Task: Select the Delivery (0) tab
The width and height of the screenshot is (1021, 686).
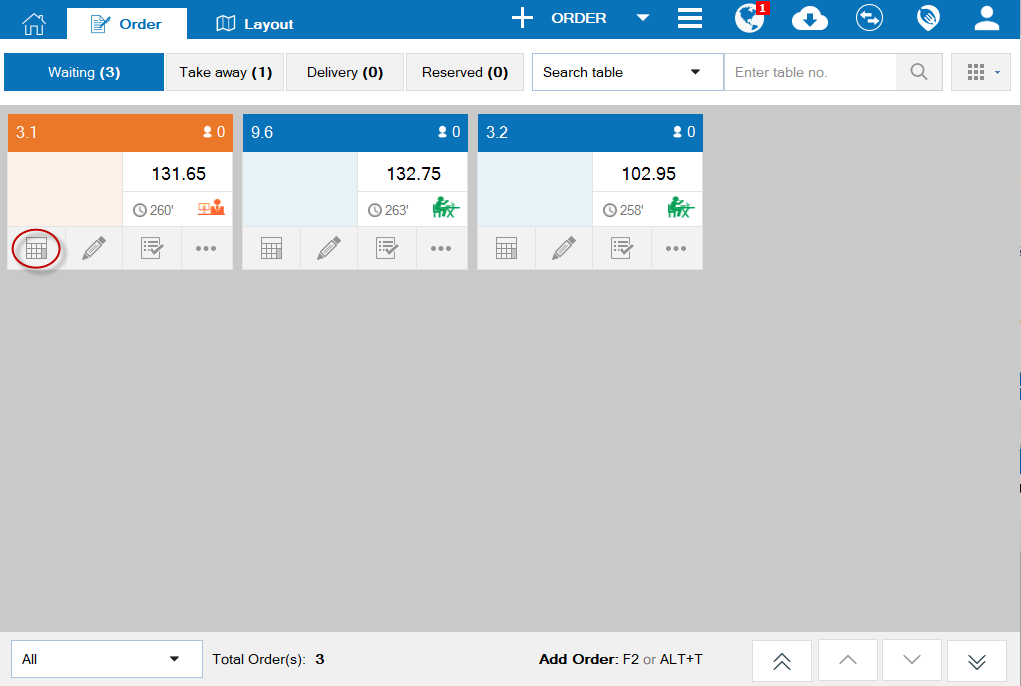Action: tap(344, 72)
